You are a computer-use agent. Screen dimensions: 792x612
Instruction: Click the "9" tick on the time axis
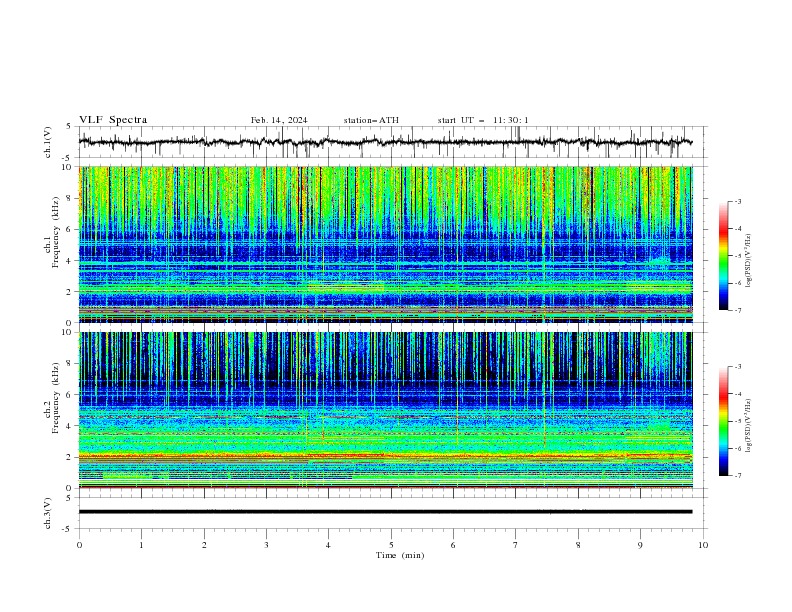pyautogui.click(x=640, y=545)
